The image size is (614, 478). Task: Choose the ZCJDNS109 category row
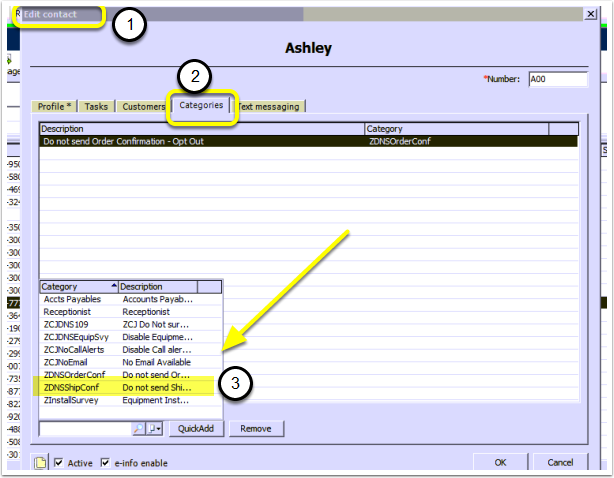(131, 325)
